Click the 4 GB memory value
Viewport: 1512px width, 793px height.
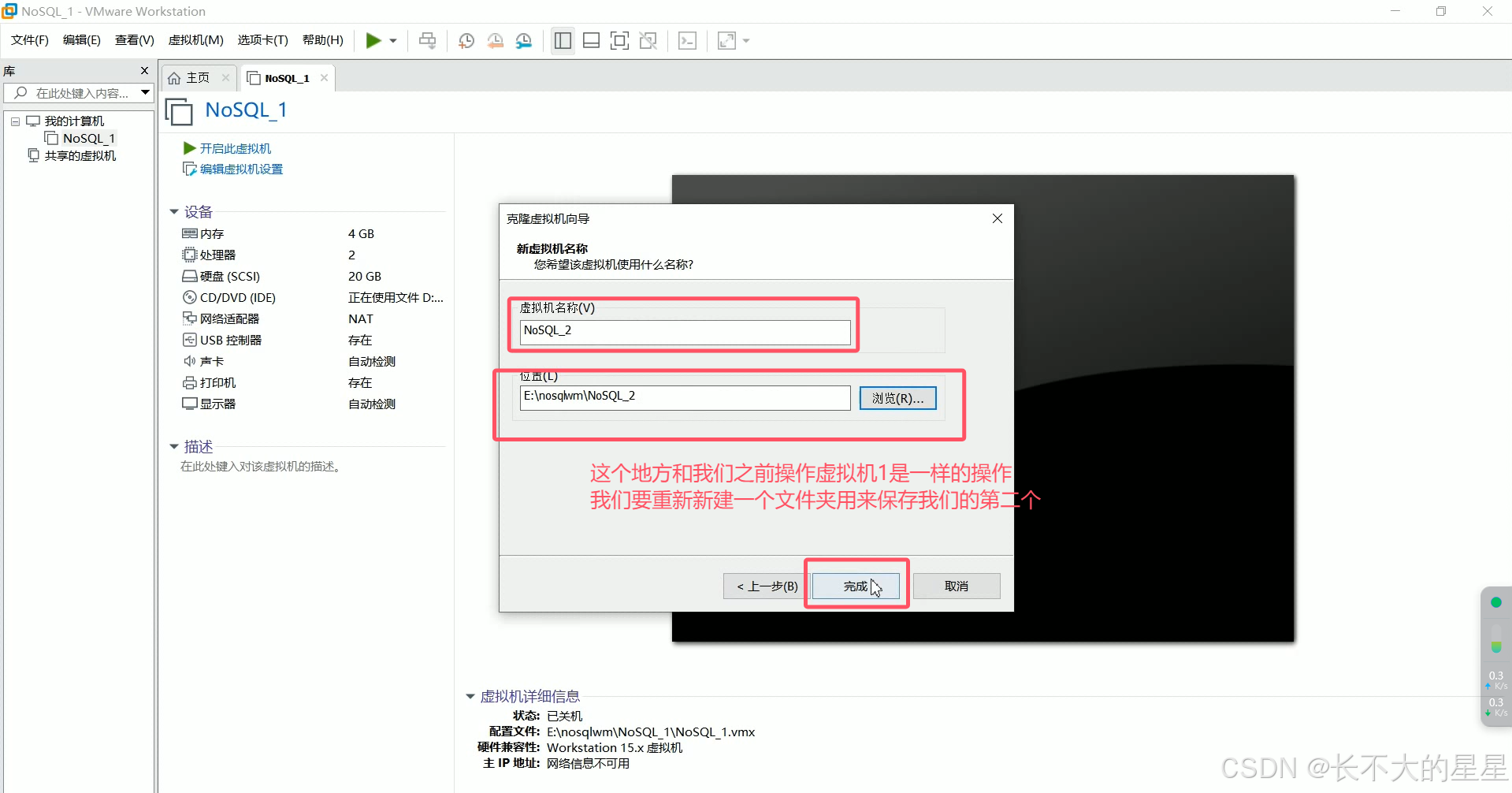362,234
